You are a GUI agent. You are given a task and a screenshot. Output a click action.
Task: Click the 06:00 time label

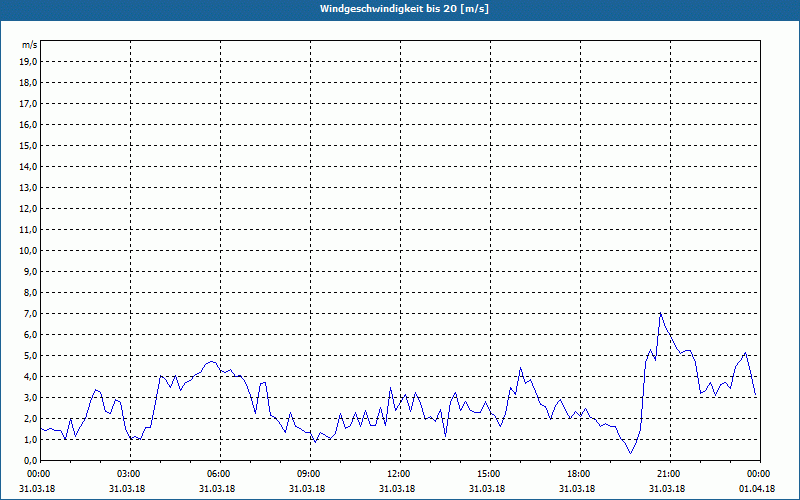(220, 474)
